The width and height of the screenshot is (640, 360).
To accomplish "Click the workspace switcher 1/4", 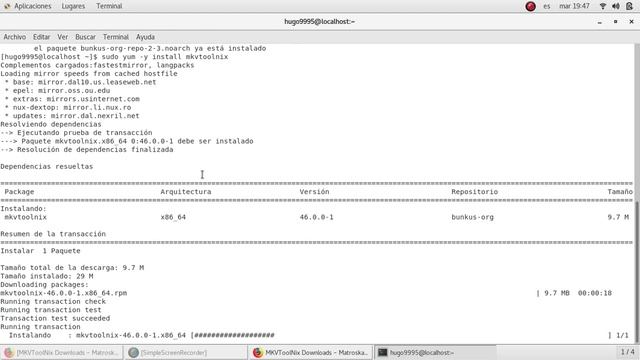I will click(x=627, y=352).
